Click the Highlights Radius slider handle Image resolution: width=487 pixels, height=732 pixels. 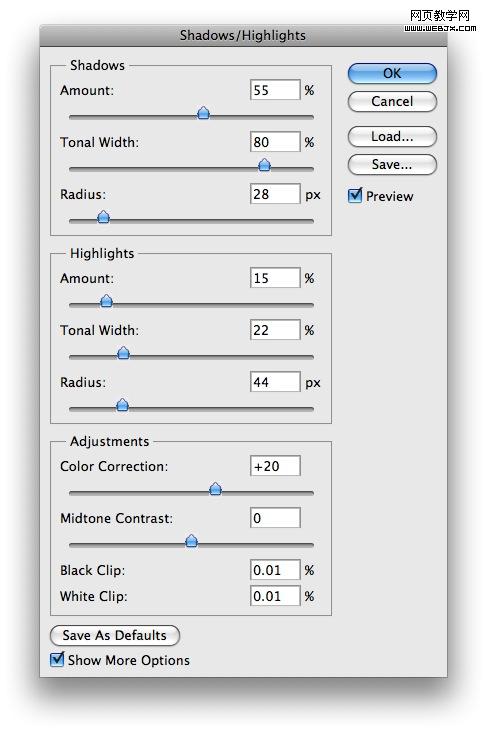[122, 405]
